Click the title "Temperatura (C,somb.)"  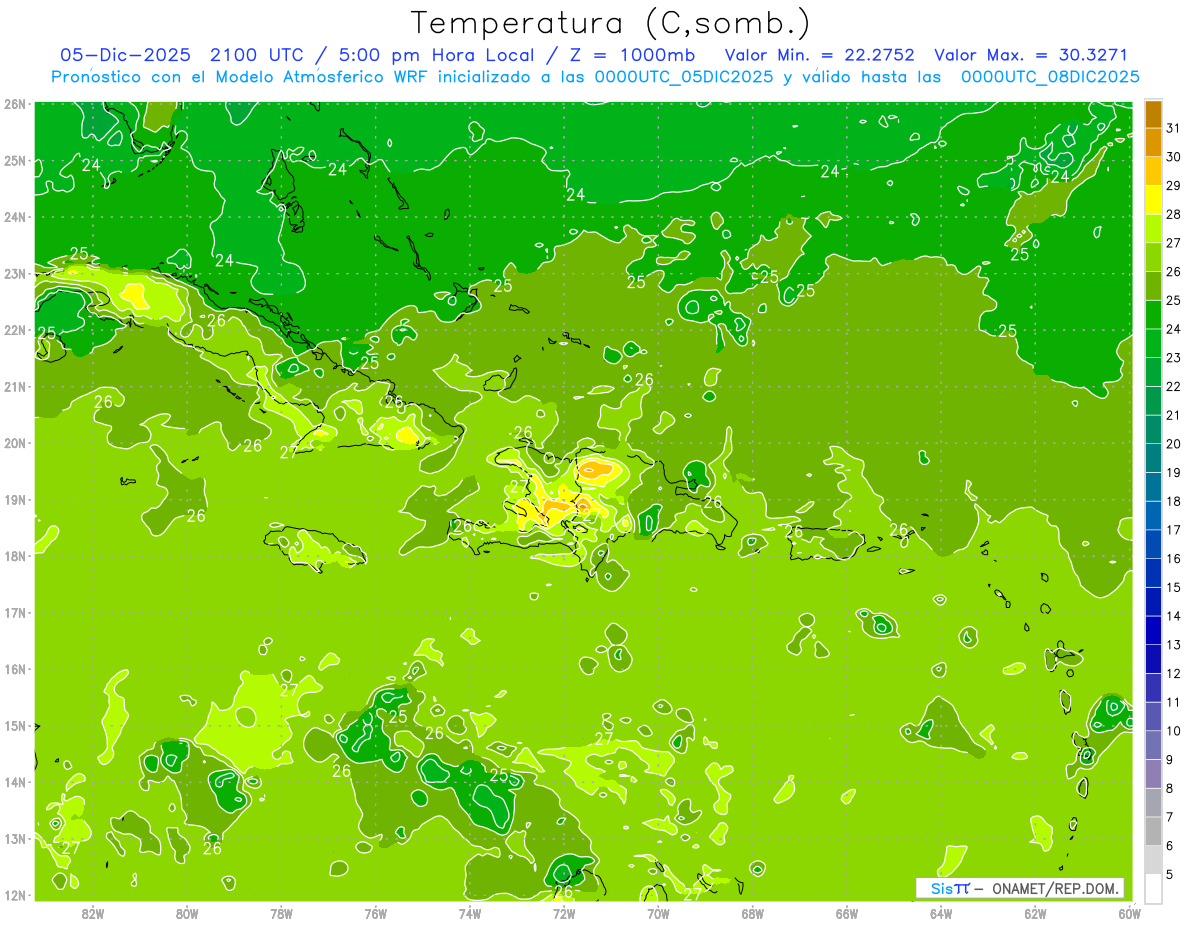(x=610, y=23)
